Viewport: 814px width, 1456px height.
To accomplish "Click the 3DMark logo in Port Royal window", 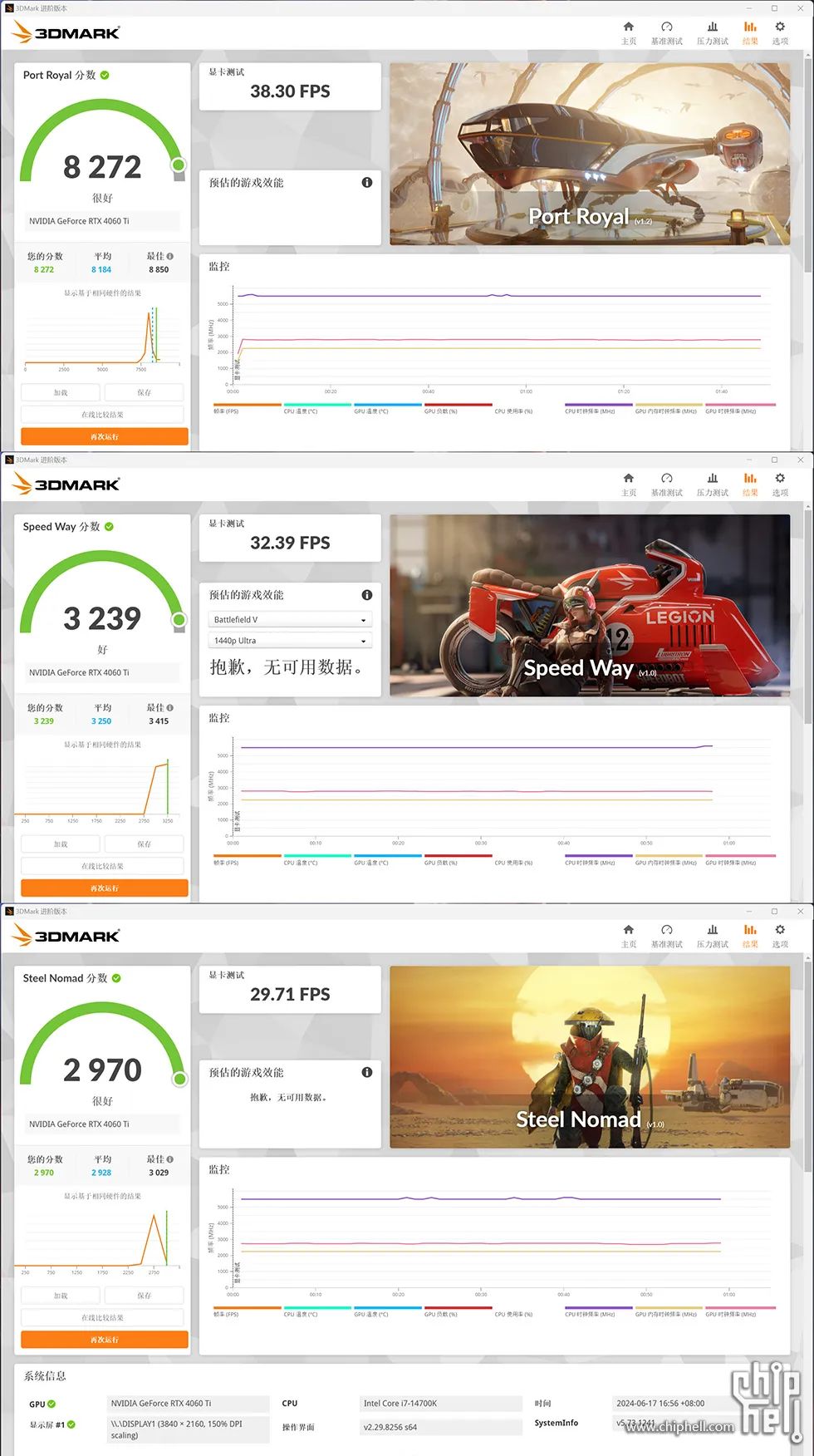I will click(x=66, y=32).
